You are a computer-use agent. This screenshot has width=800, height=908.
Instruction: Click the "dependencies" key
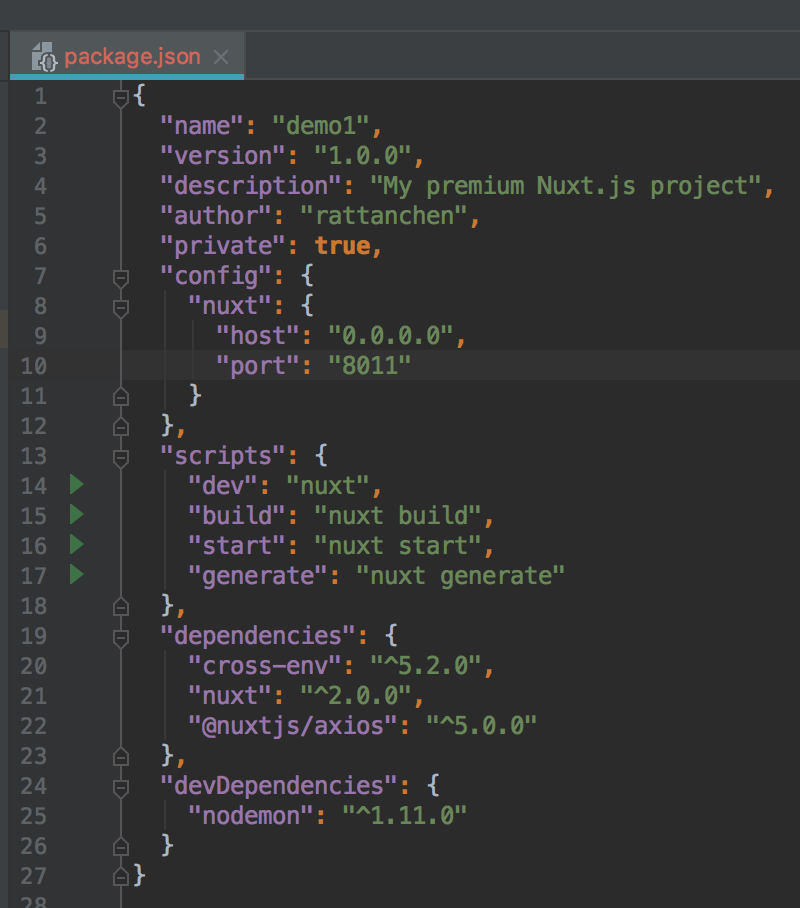click(x=258, y=636)
